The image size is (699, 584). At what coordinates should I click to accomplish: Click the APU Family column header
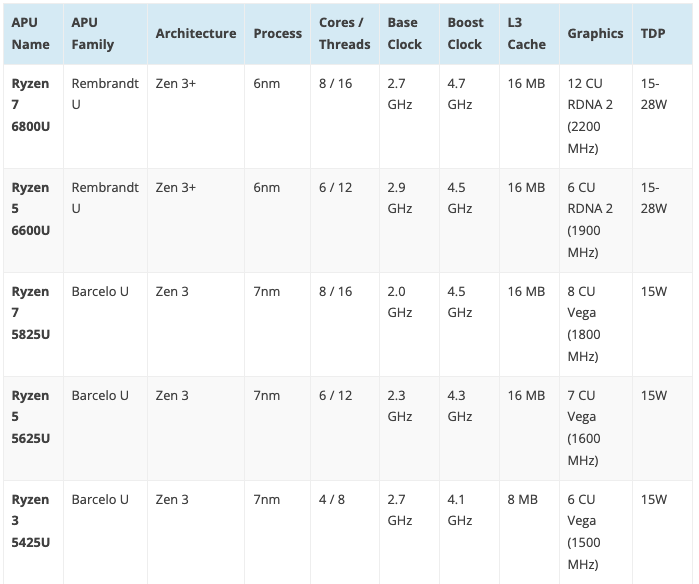pyautogui.click(x=93, y=33)
